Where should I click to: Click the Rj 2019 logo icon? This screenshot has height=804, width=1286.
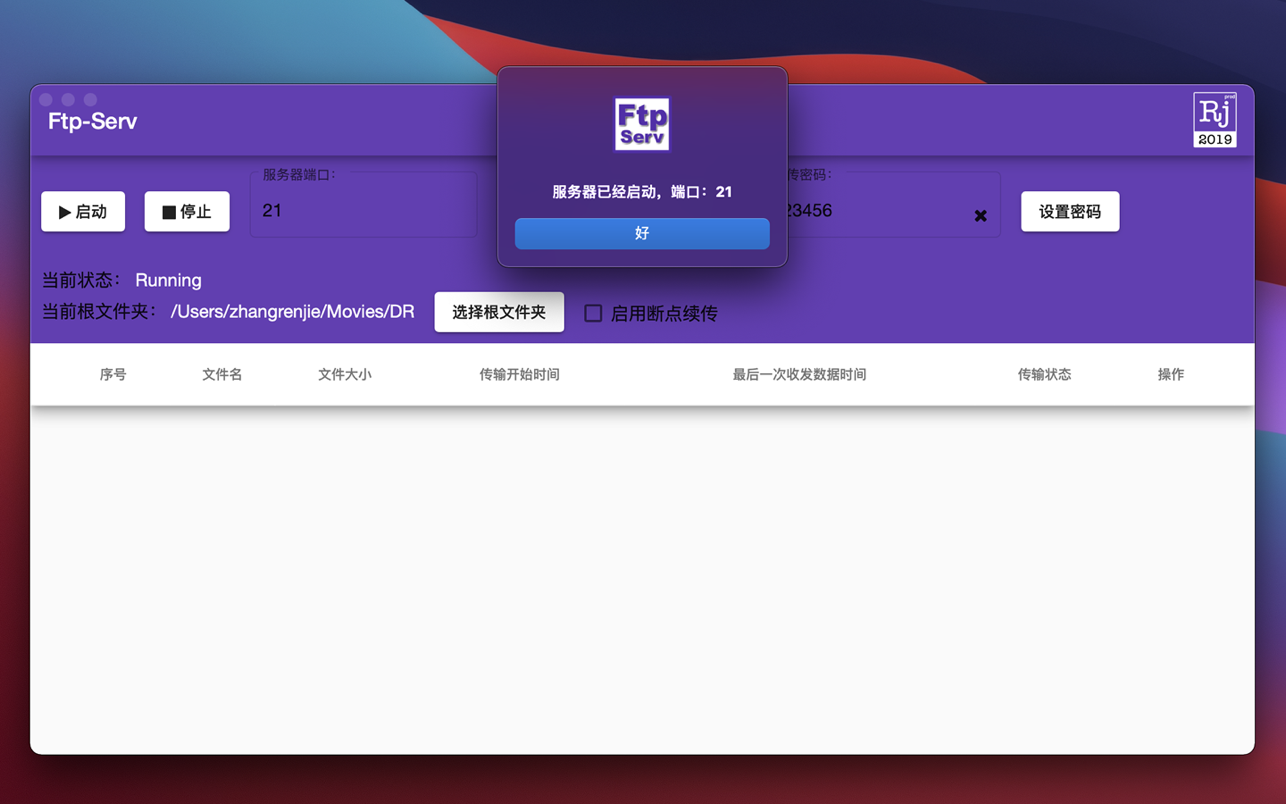click(x=1215, y=120)
